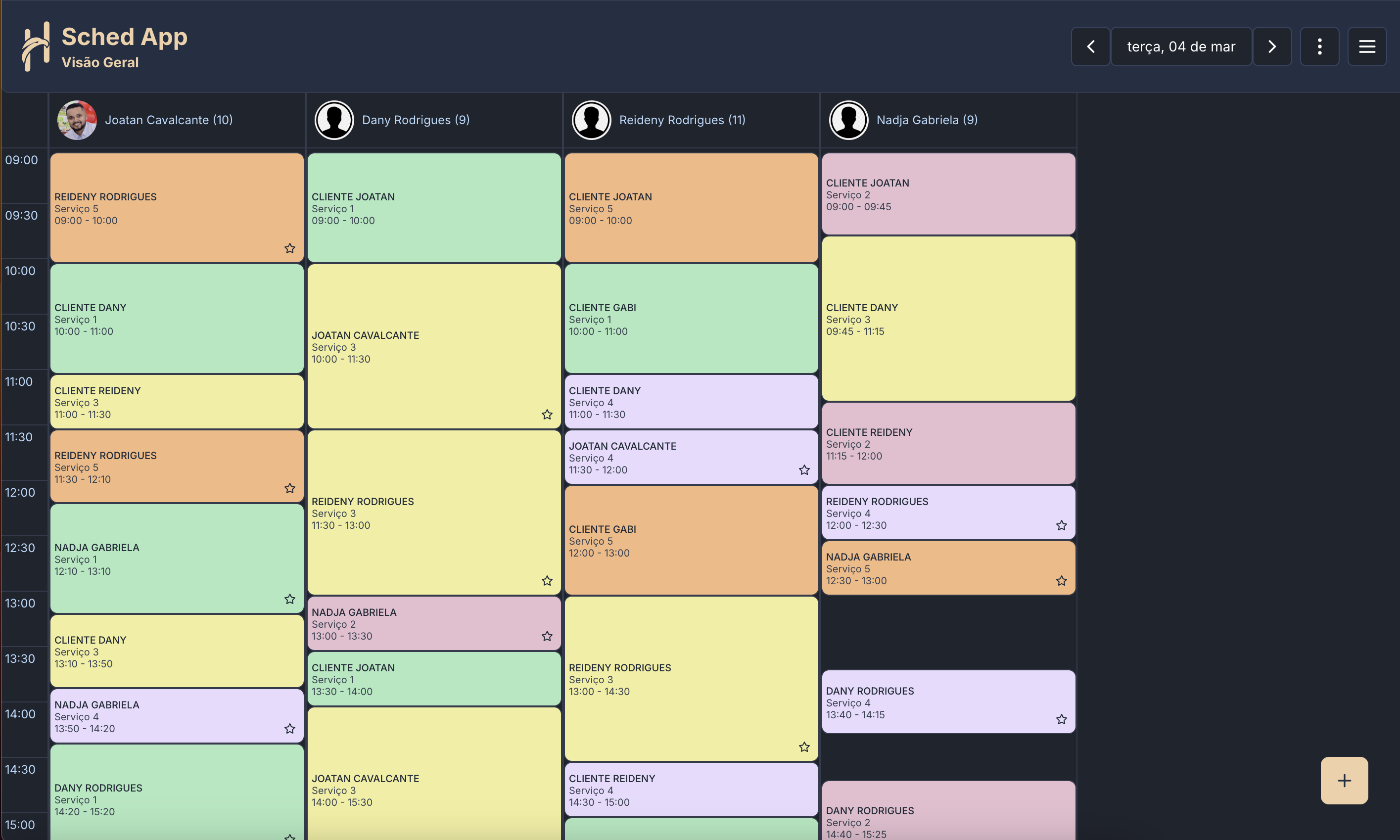Open Cliente Gabi 12:00-13:00 appointment

pos(691,541)
